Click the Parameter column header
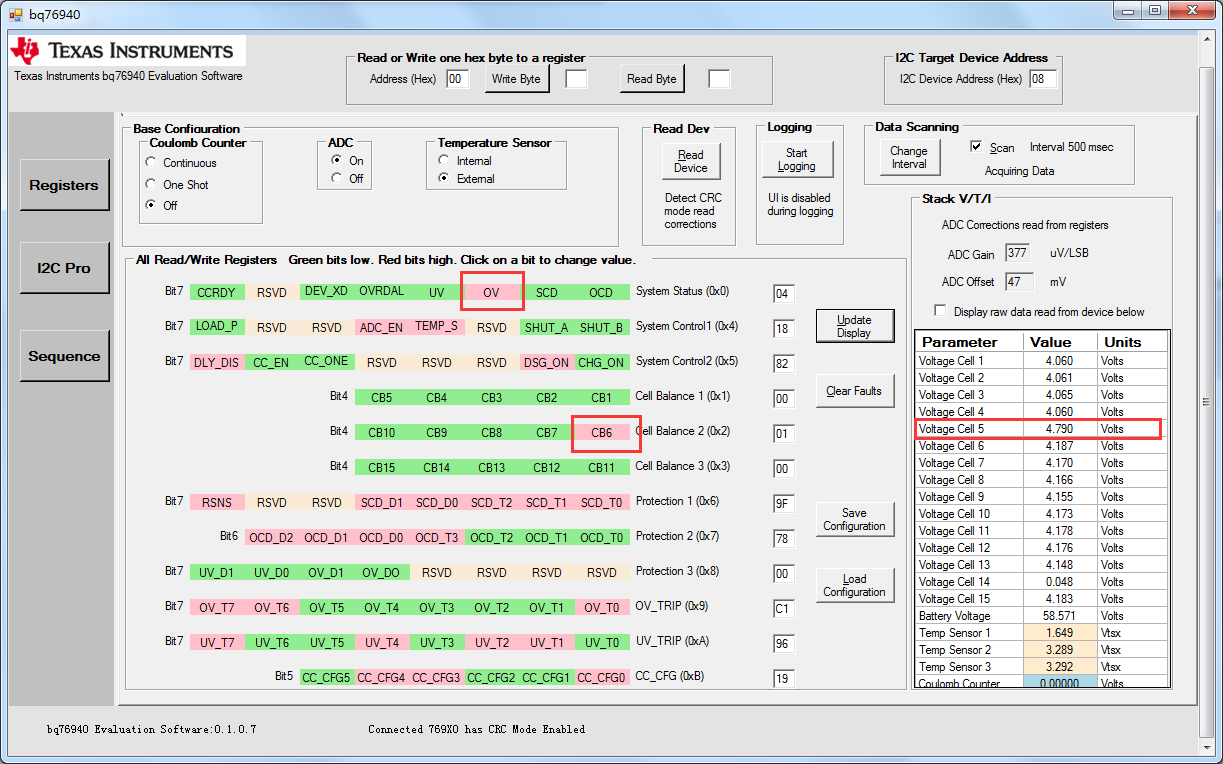1223x764 pixels. 971,342
